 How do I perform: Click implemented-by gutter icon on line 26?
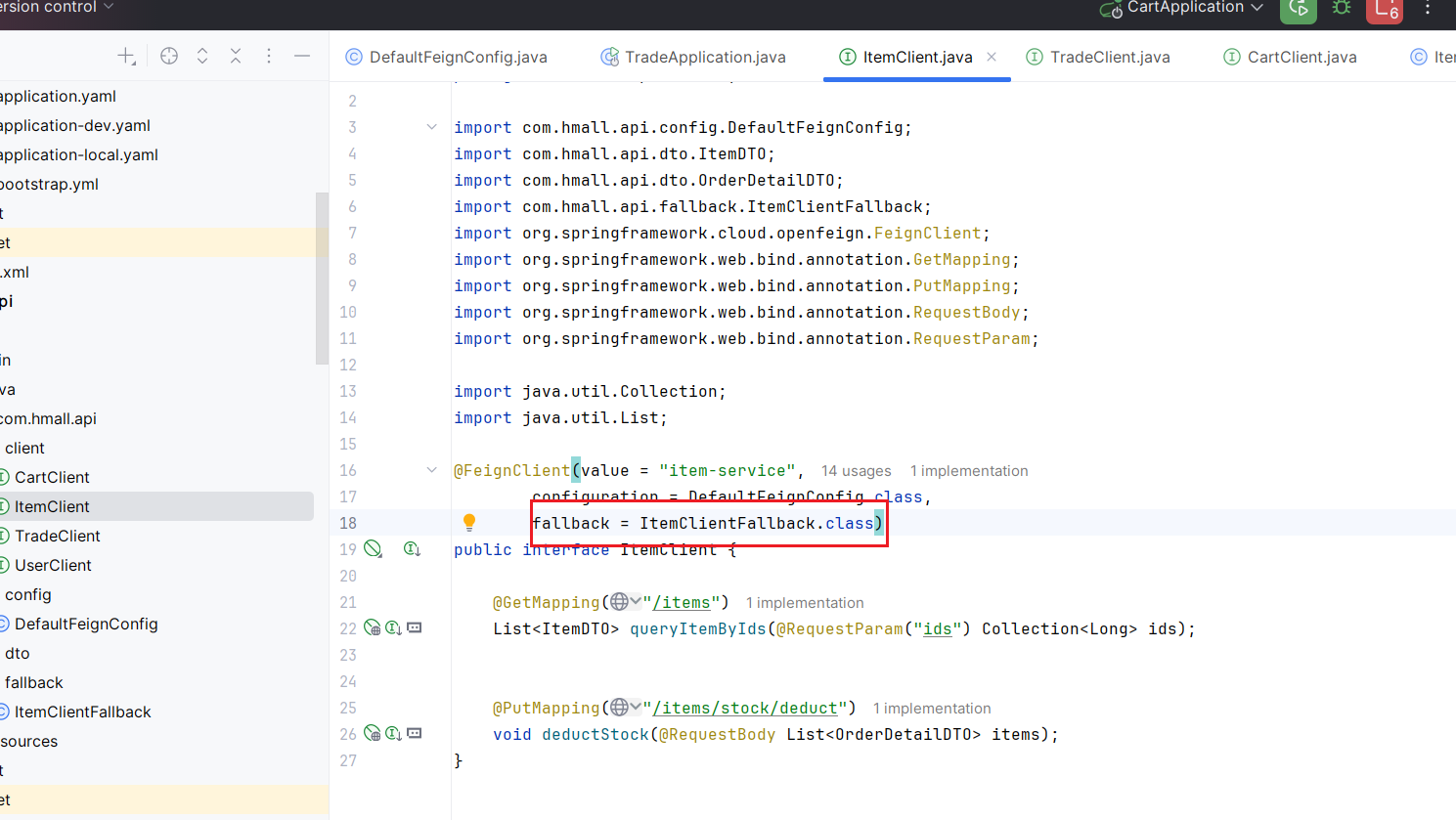[x=393, y=733]
